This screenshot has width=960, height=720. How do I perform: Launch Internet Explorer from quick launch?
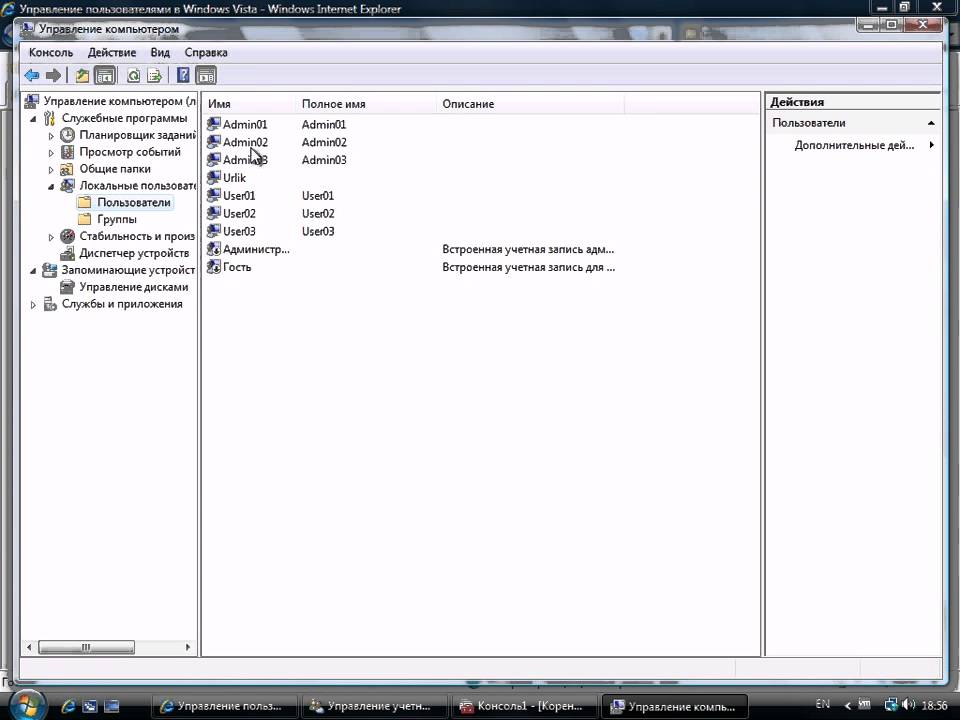[69, 706]
